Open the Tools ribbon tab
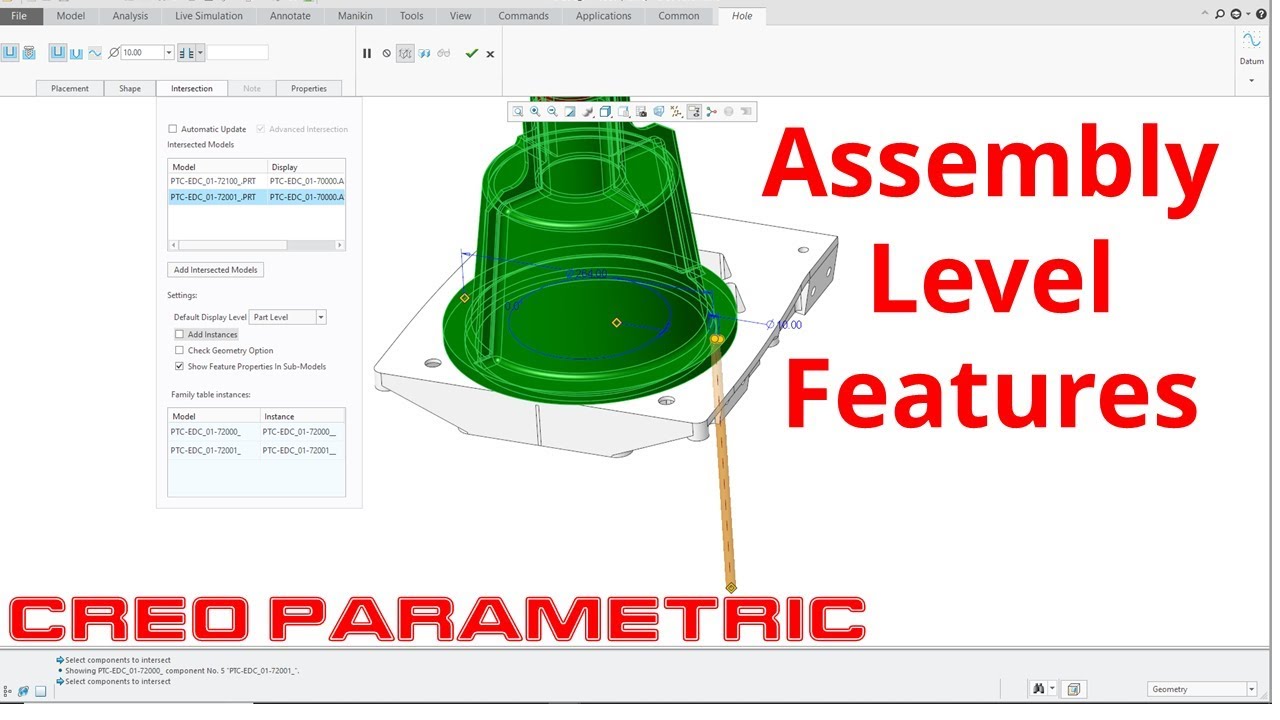 [x=411, y=16]
